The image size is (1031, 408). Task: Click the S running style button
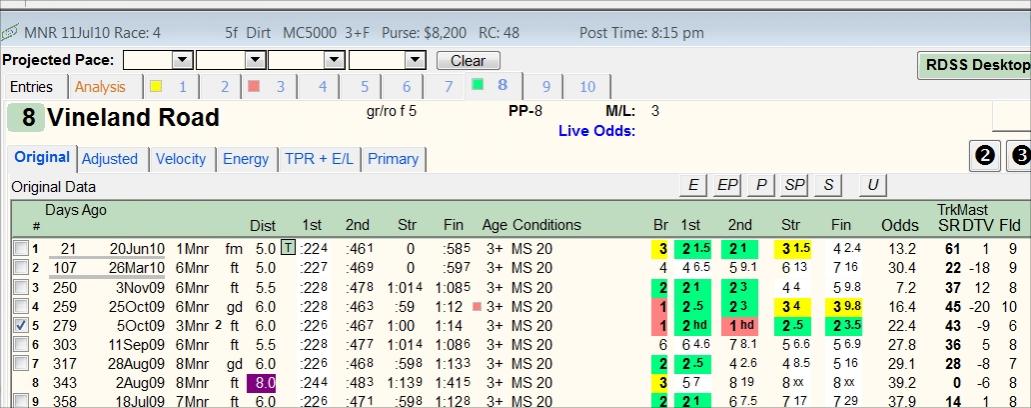pyautogui.click(x=828, y=186)
